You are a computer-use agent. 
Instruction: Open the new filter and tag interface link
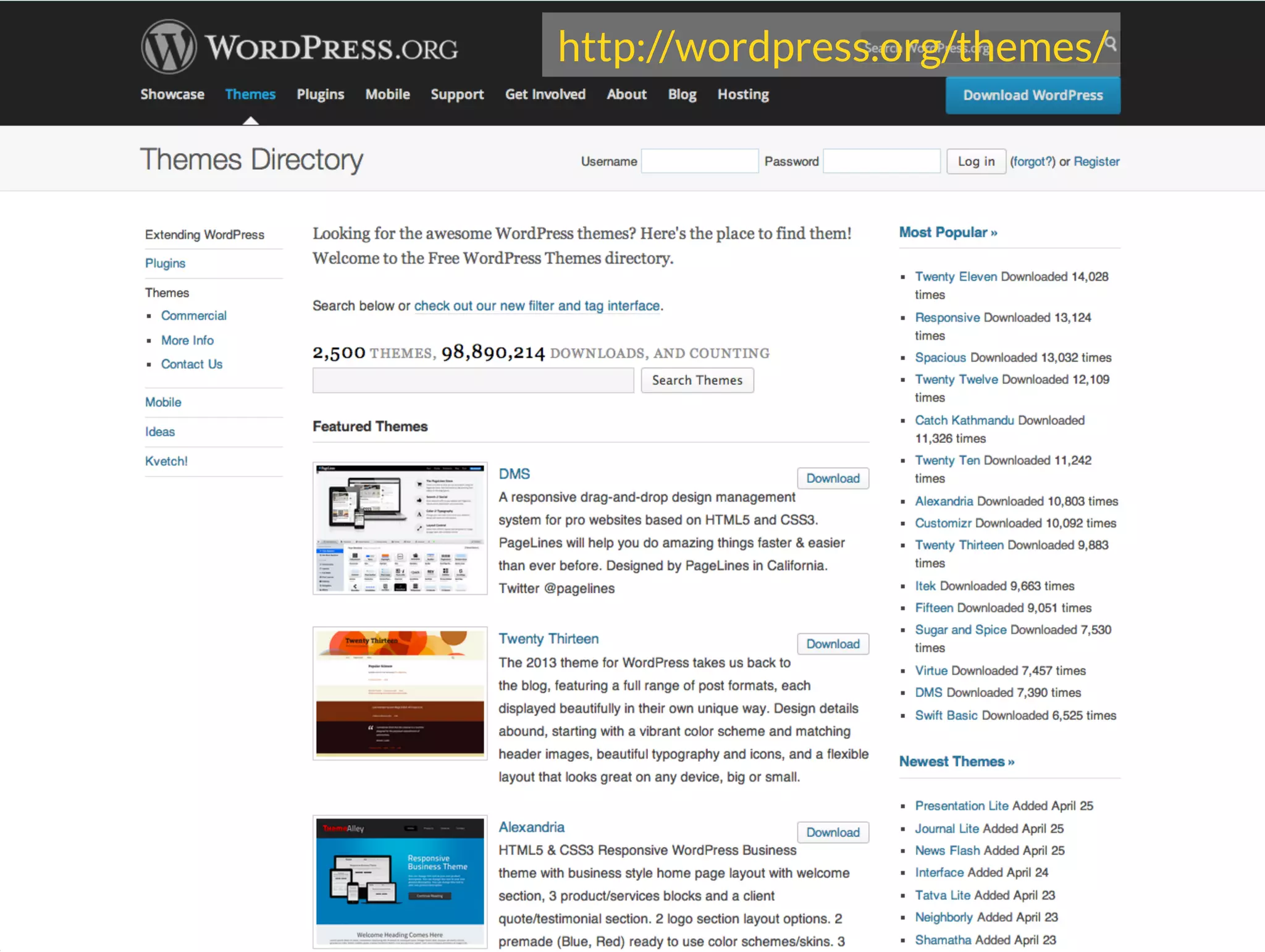click(537, 306)
